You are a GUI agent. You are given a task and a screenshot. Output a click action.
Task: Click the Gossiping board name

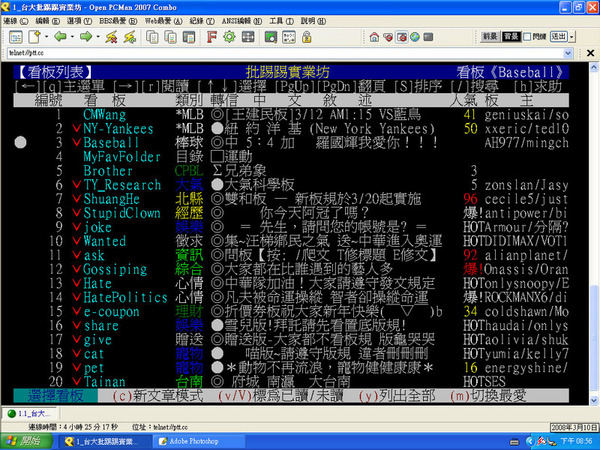115,269
